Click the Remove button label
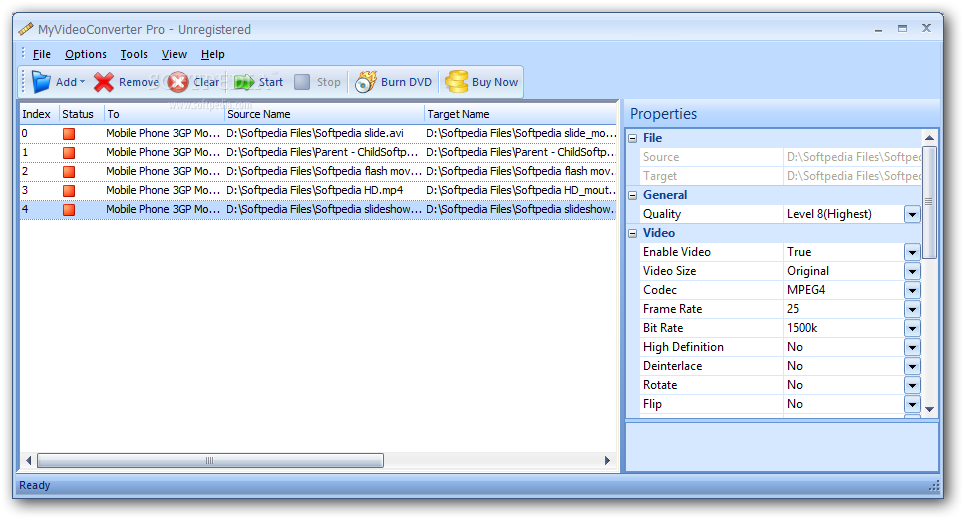The width and height of the screenshot is (964, 519). 139,82
